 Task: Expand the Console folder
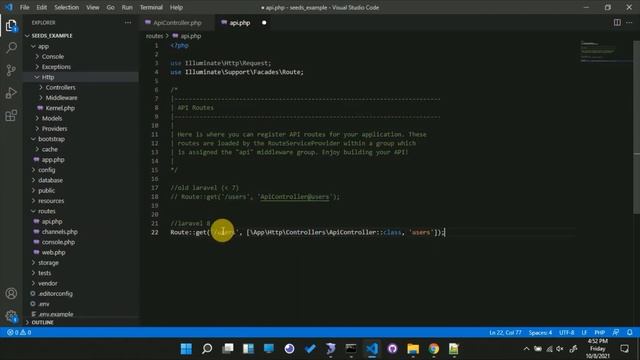tap(53, 57)
